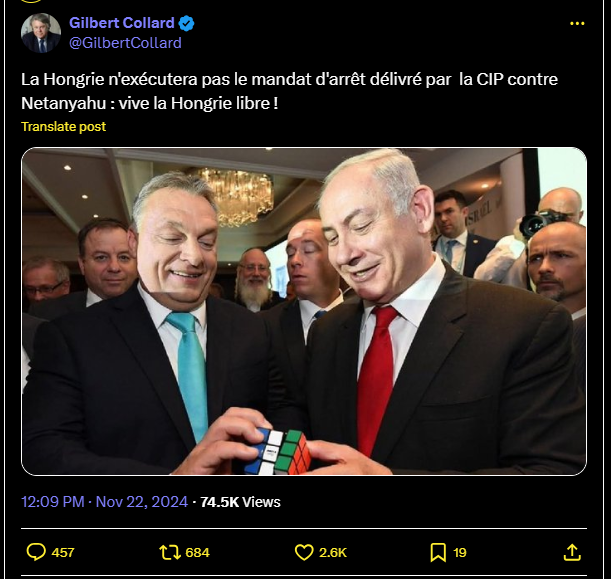Image resolution: width=611 pixels, height=579 pixels.
Task: Like the post with heart icon
Action: [x=304, y=552]
